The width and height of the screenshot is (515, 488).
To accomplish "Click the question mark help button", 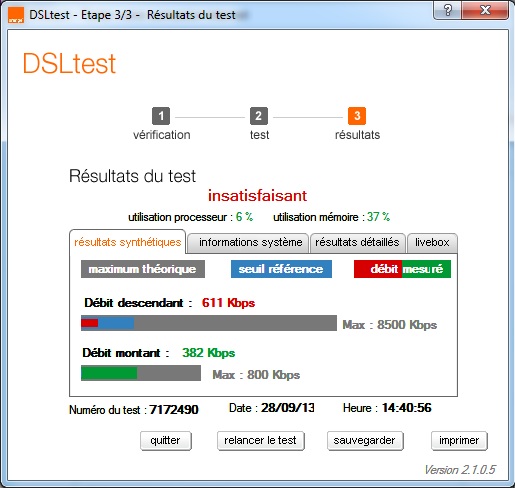I will click(448, 10).
